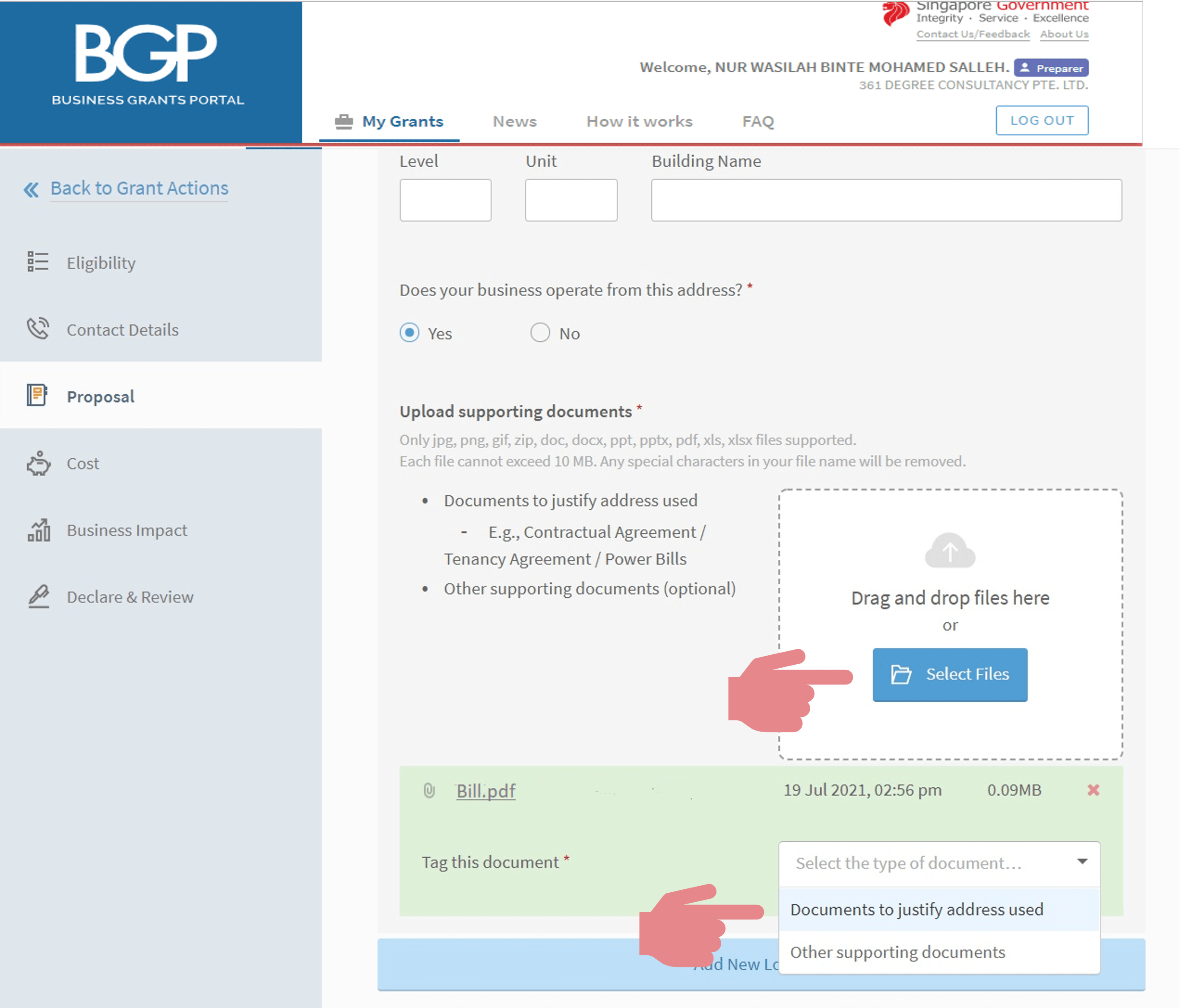Click the Declare & Review pen icon
This screenshot has width=1179, height=1008.
pos(39,596)
